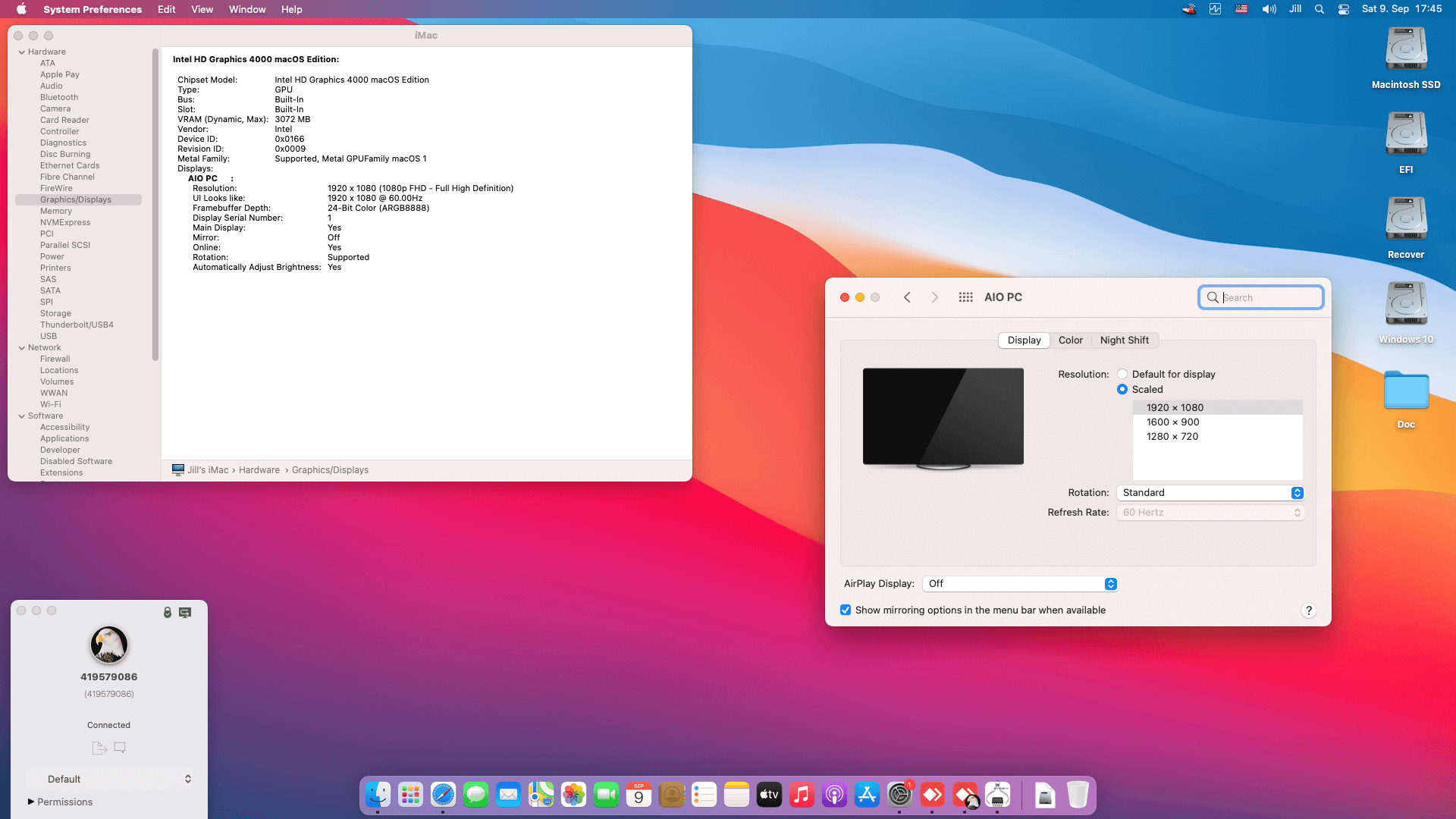Open Calendar showing Sep 9 in Dock
The image size is (1456, 819).
tap(639, 795)
